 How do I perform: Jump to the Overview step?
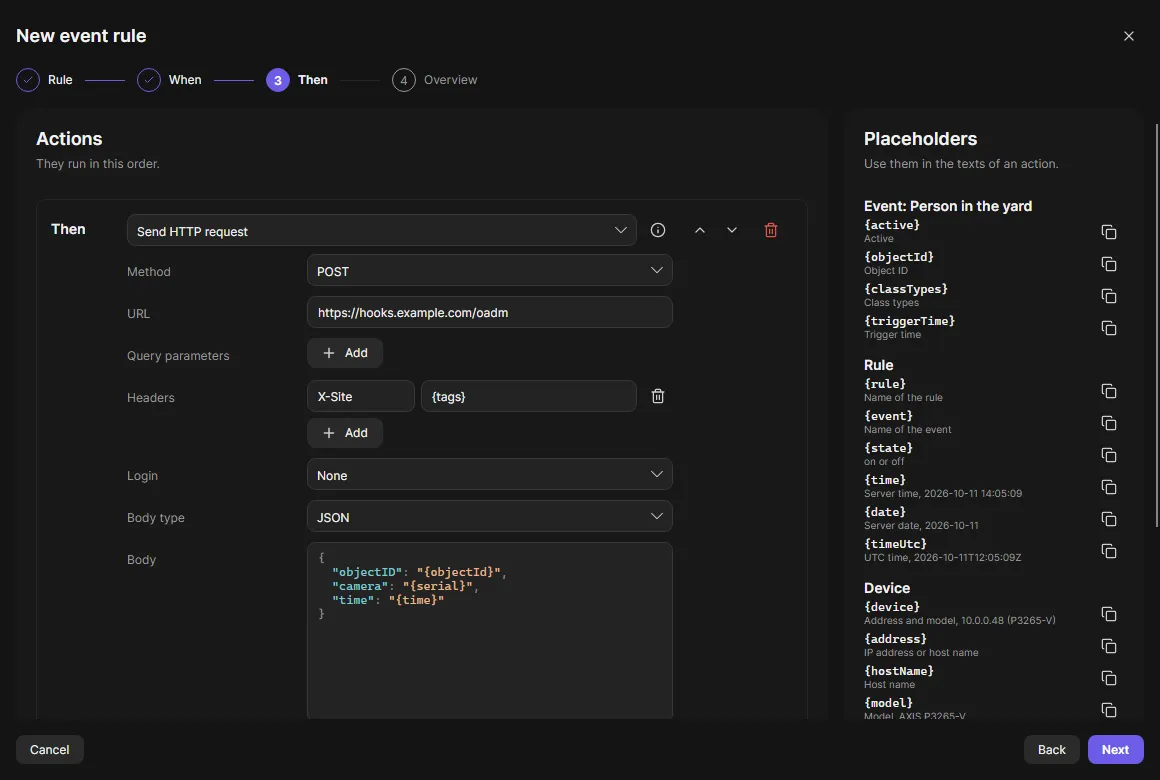coord(435,80)
